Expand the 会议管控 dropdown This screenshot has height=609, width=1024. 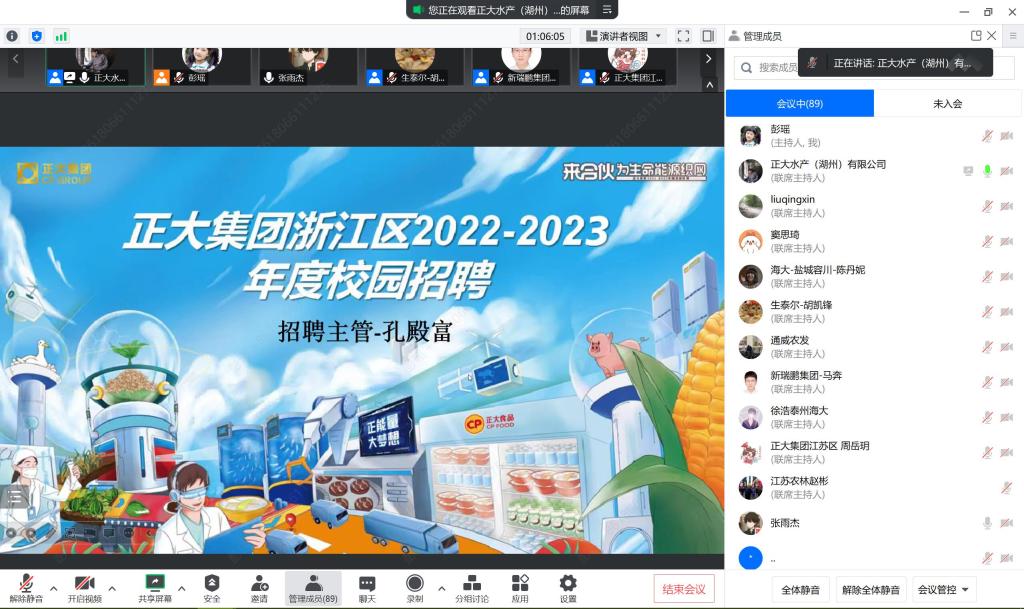(944, 590)
